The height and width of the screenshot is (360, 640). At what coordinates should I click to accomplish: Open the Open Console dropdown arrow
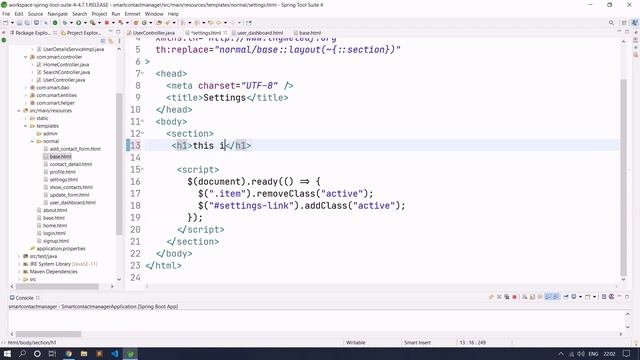pos(594,297)
